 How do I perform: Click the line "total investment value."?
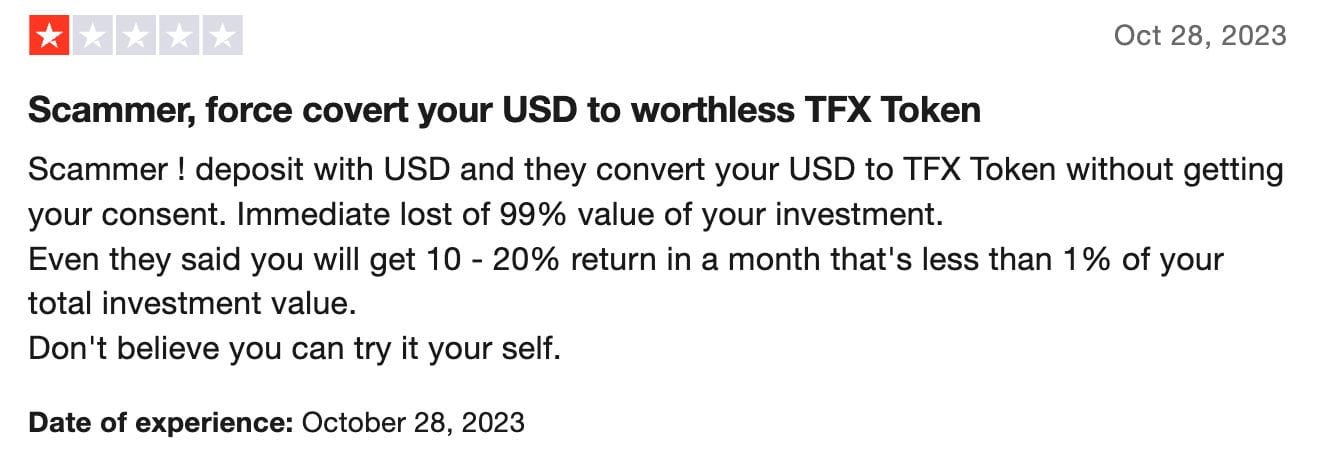point(192,303)
